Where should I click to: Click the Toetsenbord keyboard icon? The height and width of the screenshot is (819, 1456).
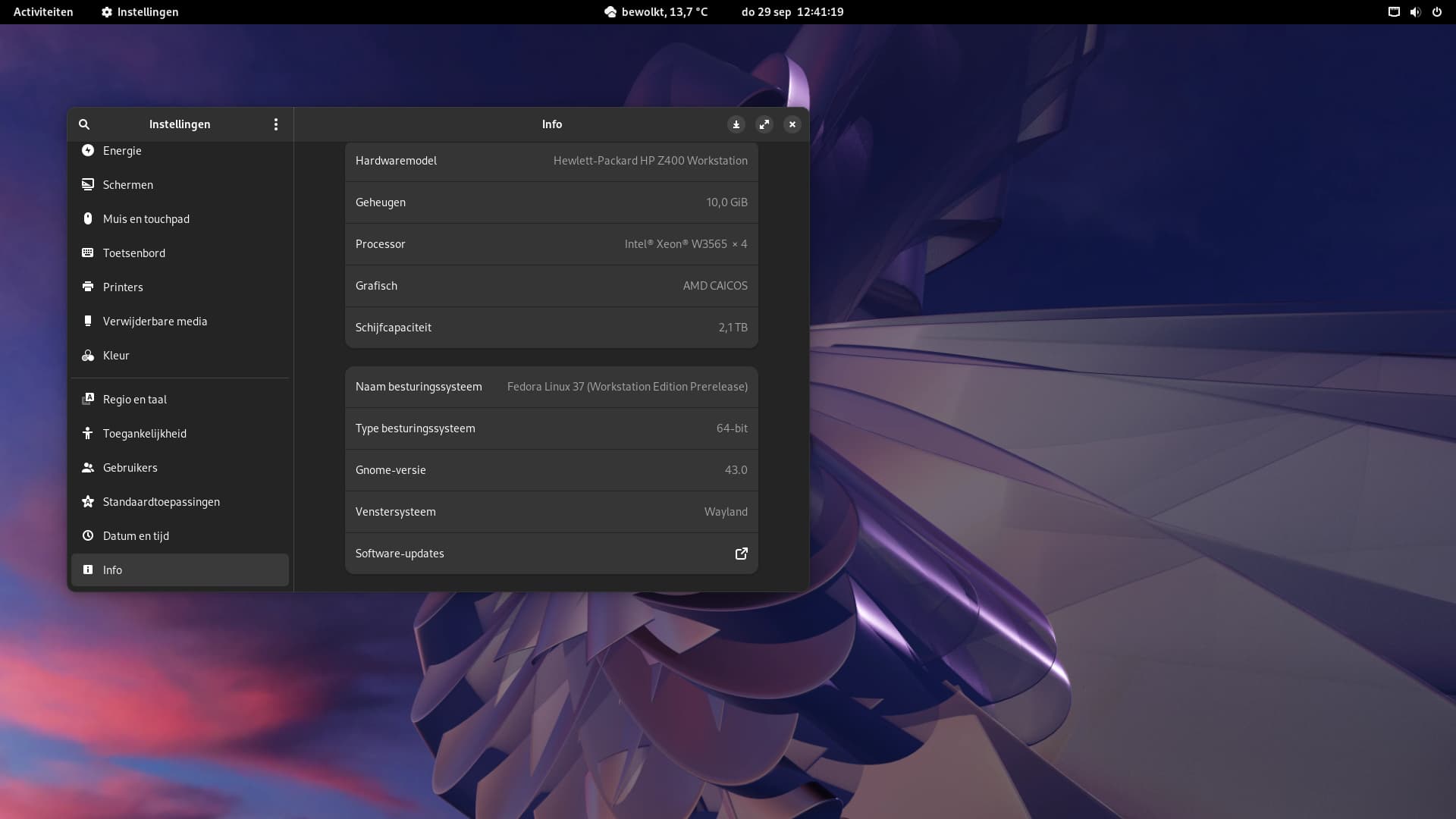coord(88,253)
